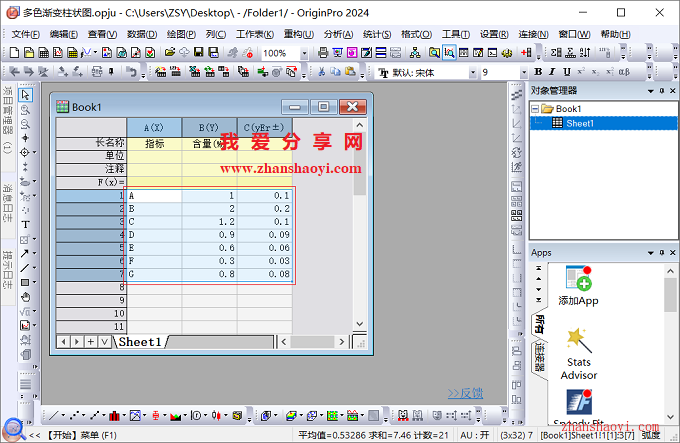The image size is (680, 443).
Task: Select the Pointer arrow tool
Action: [x=25, y=95]
